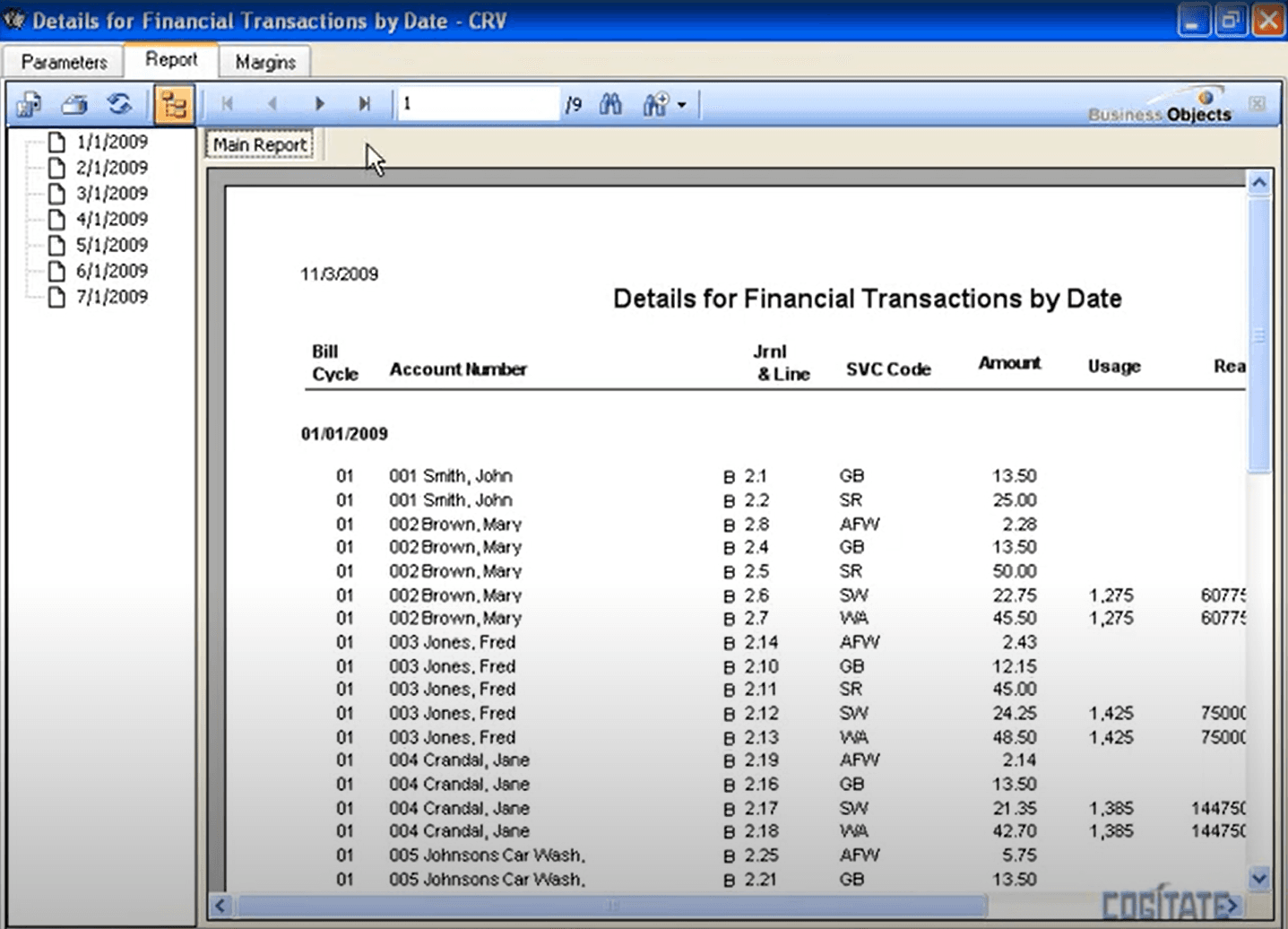Click the Account Number column header

click(x=458, y=369)
